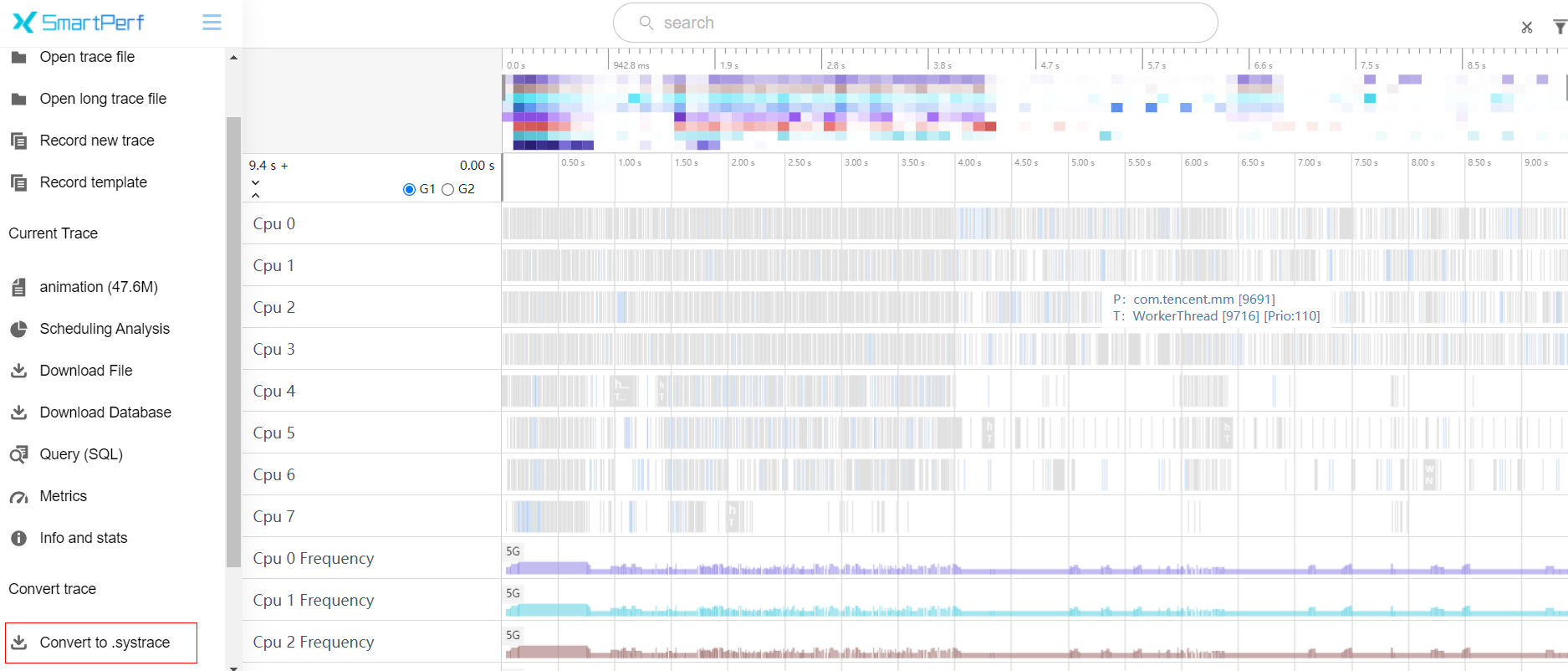This screenshot has height=671, width=1568.
Task: Click the Open trace file folder icon
Action: pyautogui.click(x=18, y=57)
